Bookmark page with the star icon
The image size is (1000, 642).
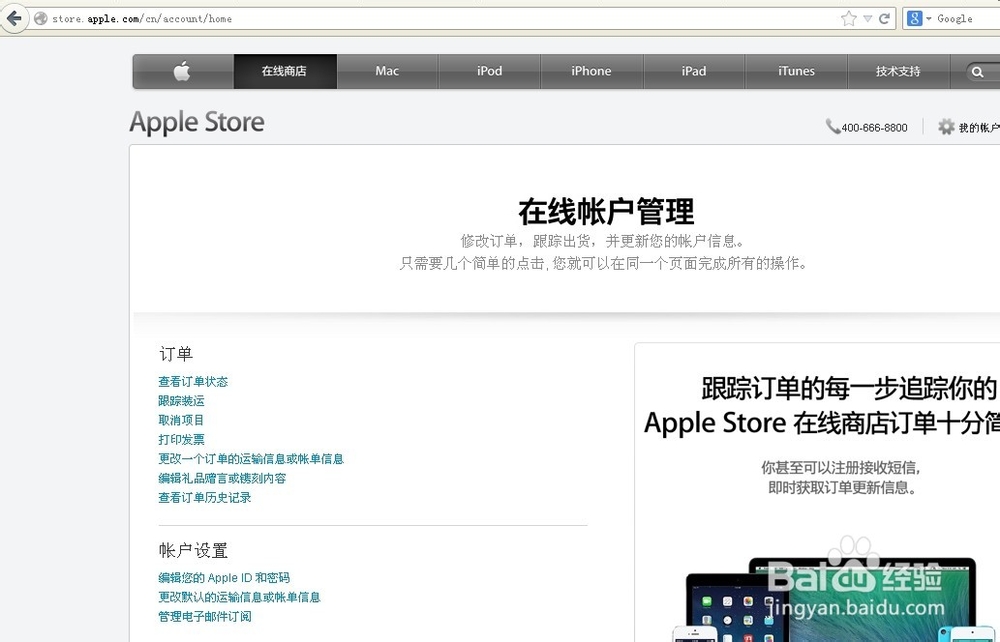tap(848, 18)
